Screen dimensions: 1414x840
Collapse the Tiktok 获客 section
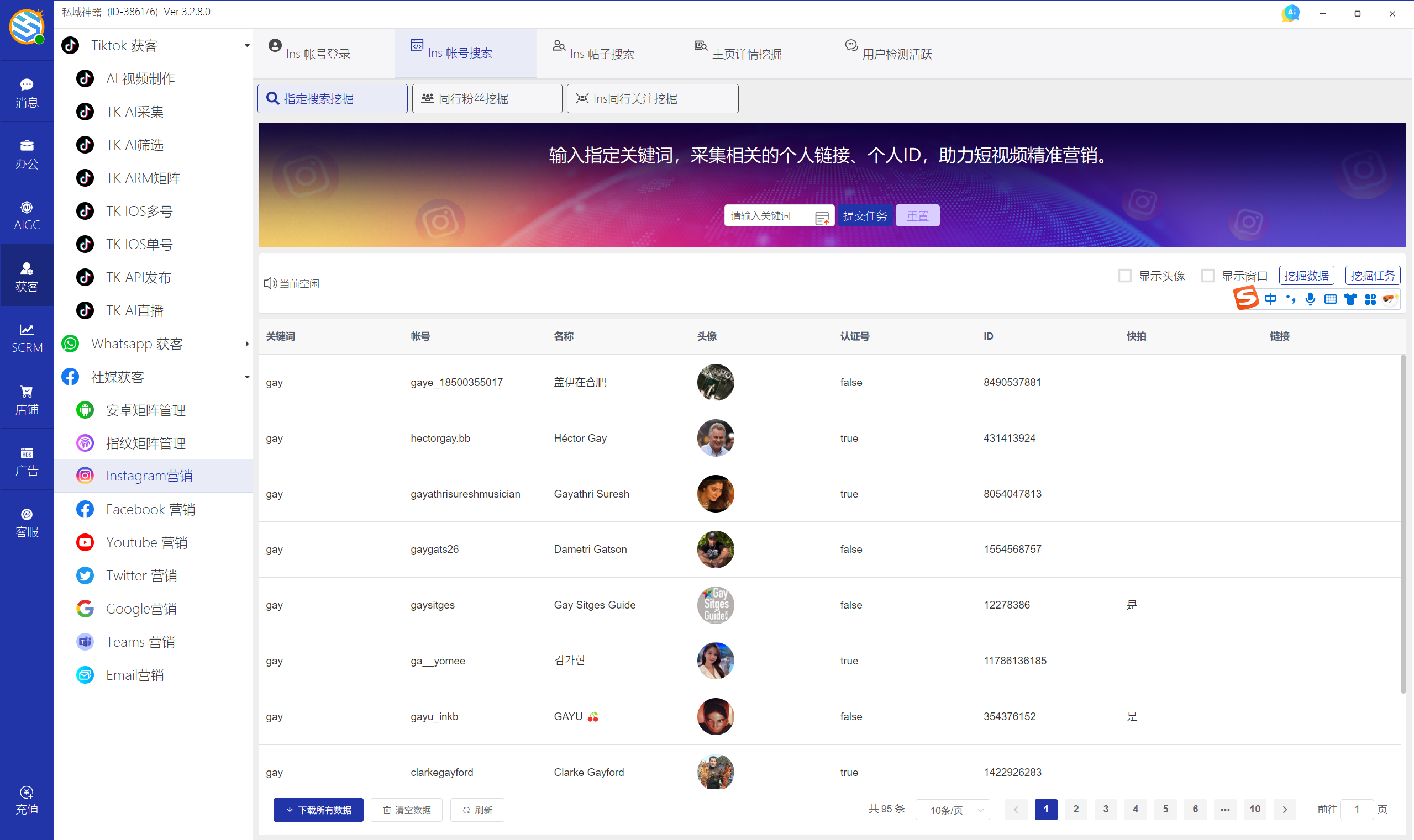pyautogui.click(x=246, y=45)
